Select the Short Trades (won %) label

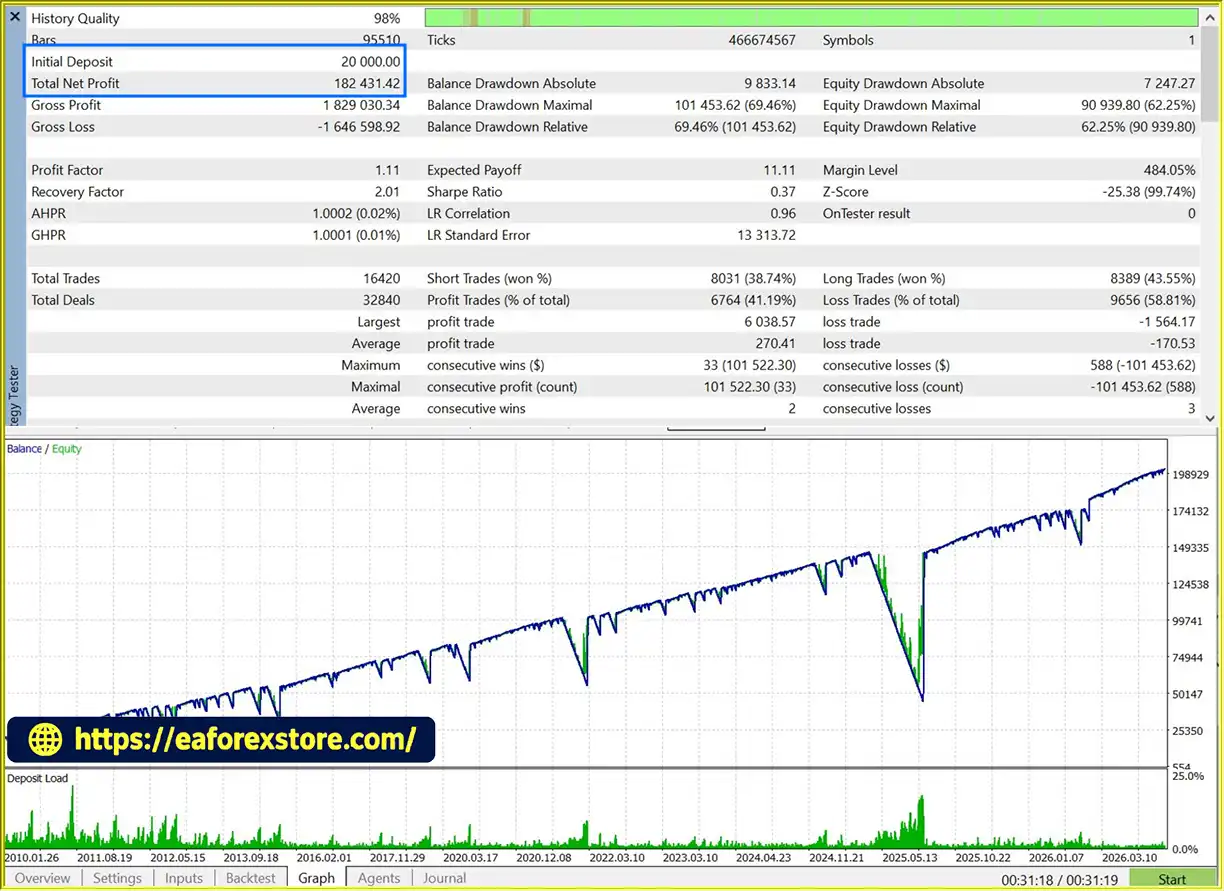click(489, 279)
